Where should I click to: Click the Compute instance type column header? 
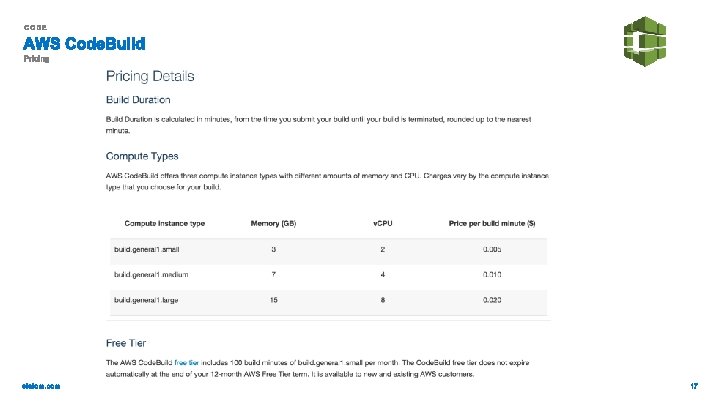click(x=165, y=223)
